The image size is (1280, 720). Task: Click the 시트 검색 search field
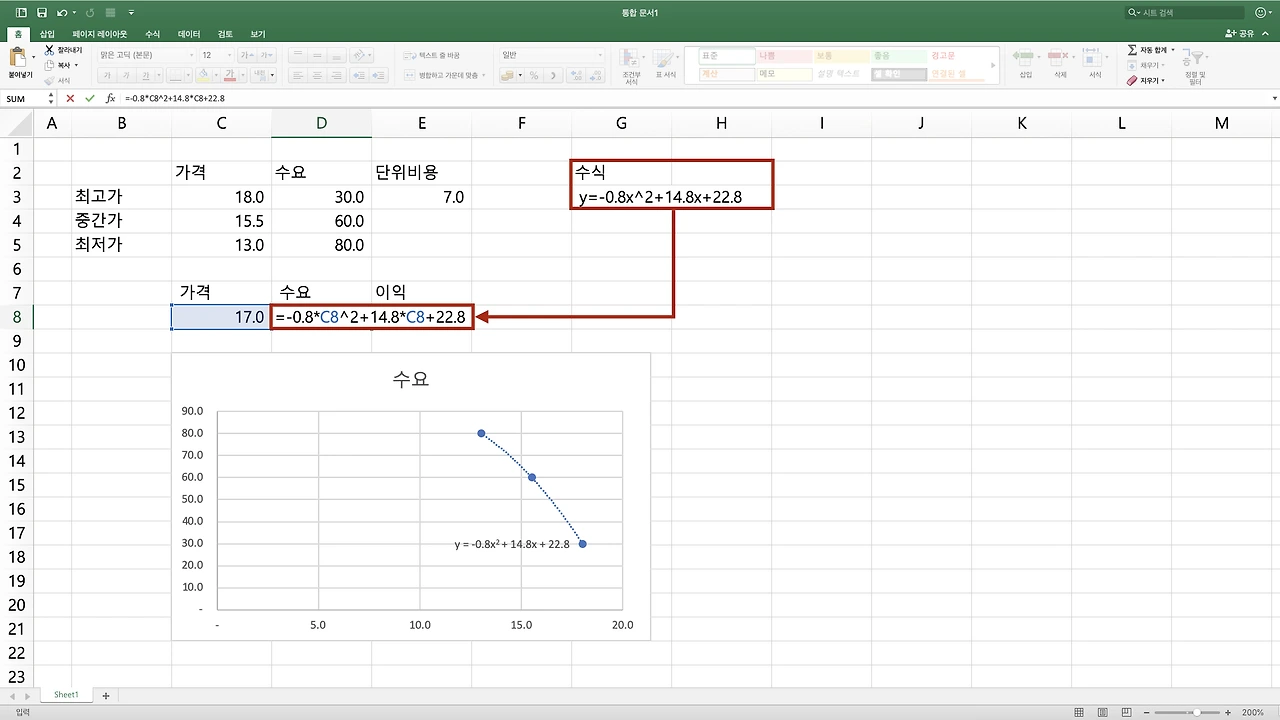1186,13
